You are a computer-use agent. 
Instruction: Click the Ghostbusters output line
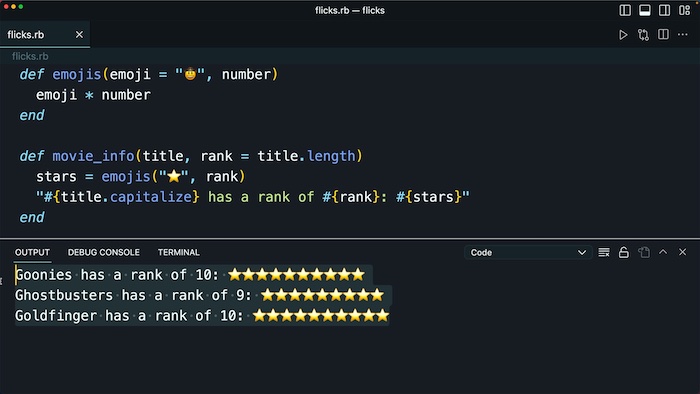200,295
